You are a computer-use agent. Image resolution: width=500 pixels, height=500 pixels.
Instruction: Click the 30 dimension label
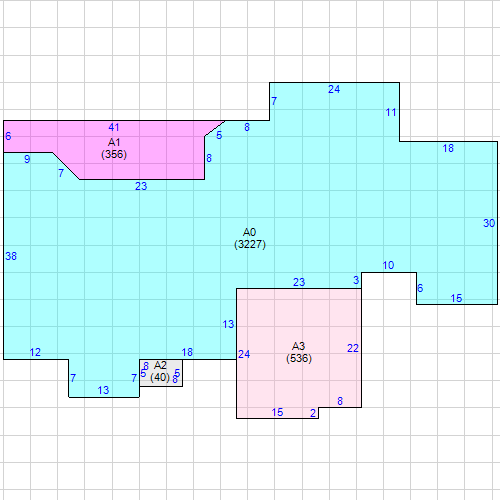[x=489, y=223]
